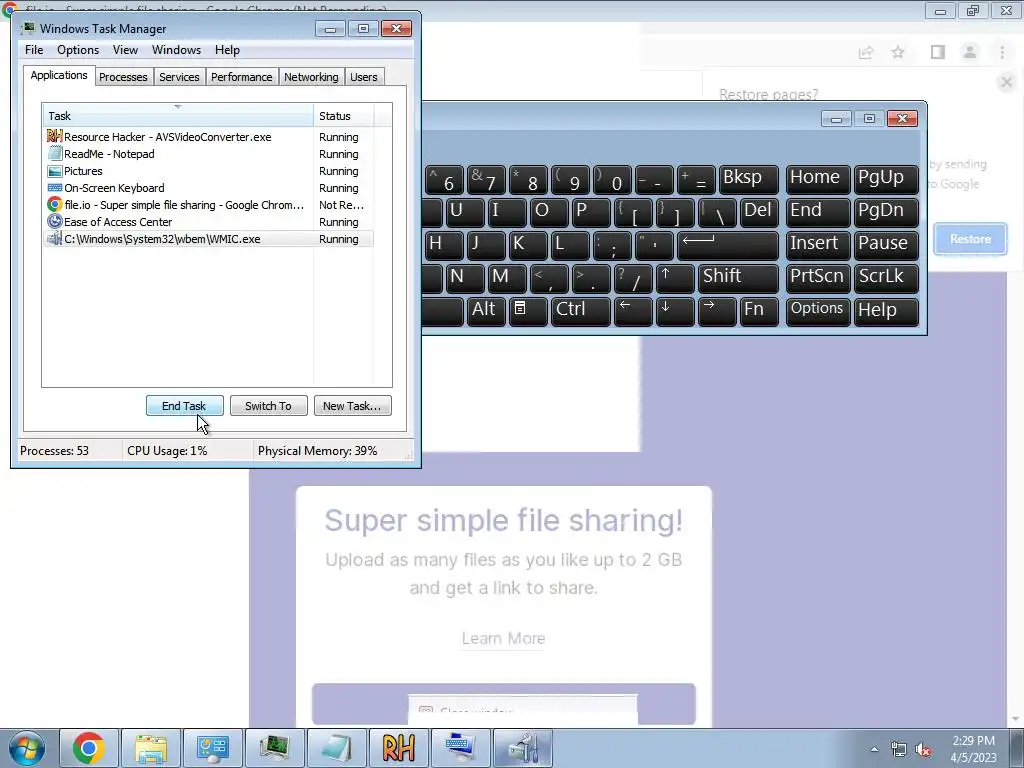Image resolution: width=1024 pixels, height=768 pixels.
Task: Click the Help key on keyboard
Action: coord(886,312)
